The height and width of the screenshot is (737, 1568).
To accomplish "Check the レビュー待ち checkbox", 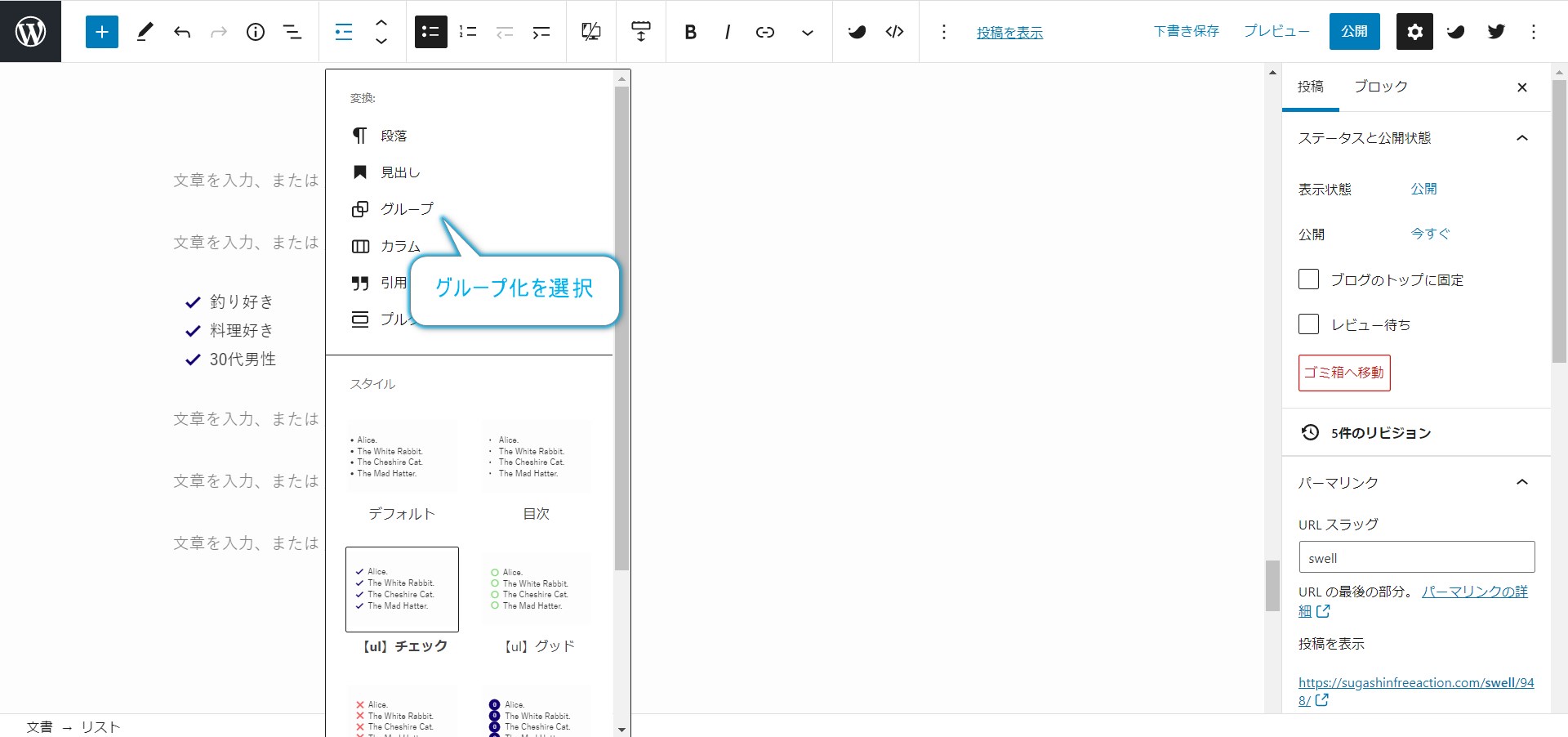I will 1309,324.
